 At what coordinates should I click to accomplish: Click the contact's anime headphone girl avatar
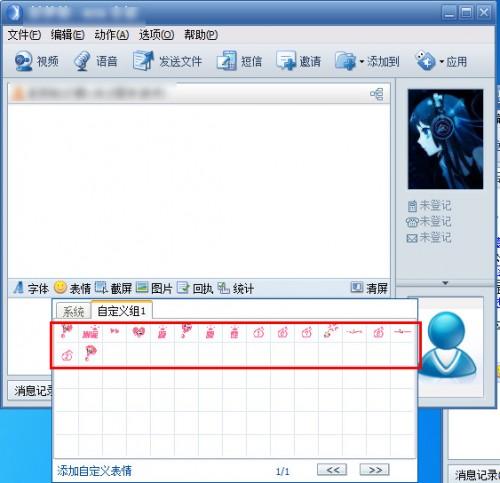(x=445, y=139)
